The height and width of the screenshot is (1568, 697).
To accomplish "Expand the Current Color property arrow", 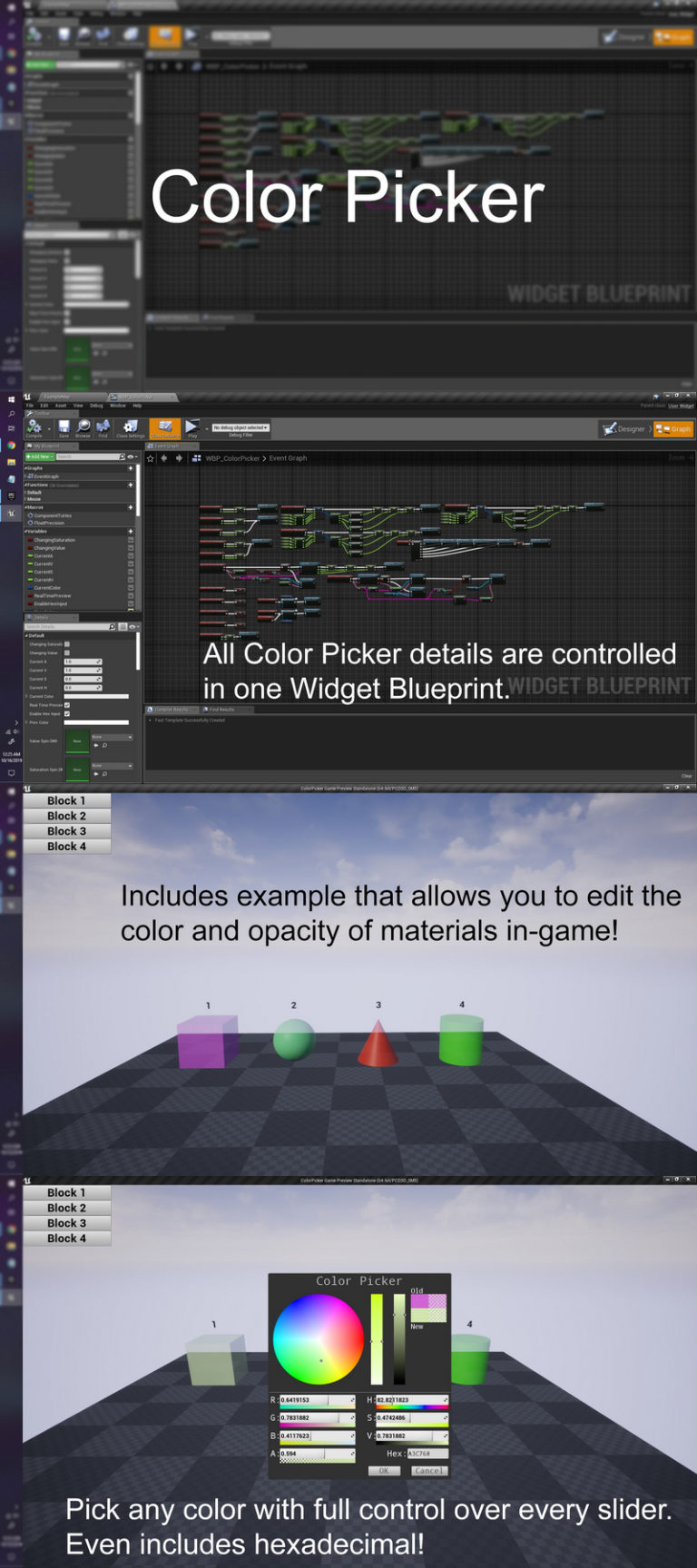I will click(26, 696).
